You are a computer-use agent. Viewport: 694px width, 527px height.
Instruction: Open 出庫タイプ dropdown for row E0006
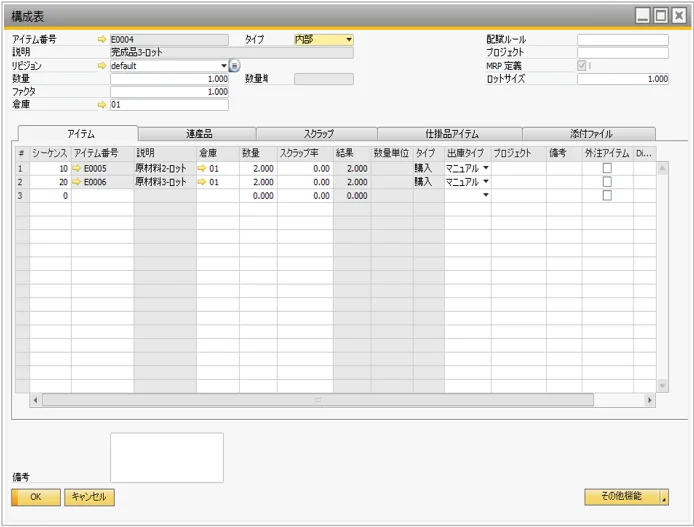tap(486, 181)
